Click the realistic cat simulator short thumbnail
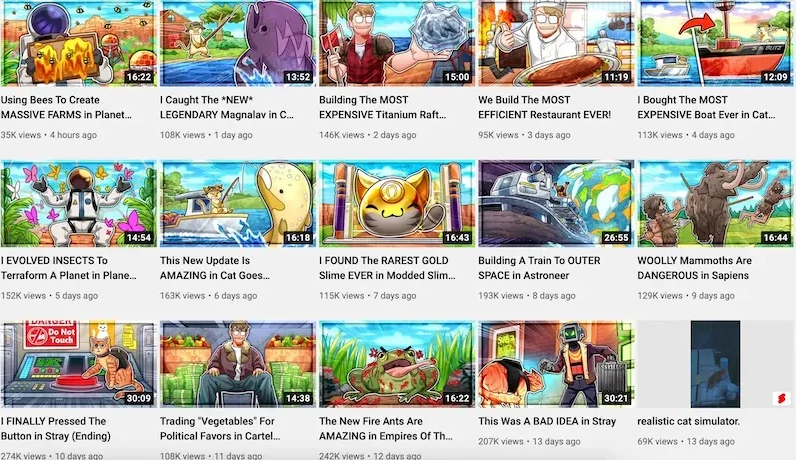Image resolution: width=796 pixels, height=460 pixels. point(715,364)
